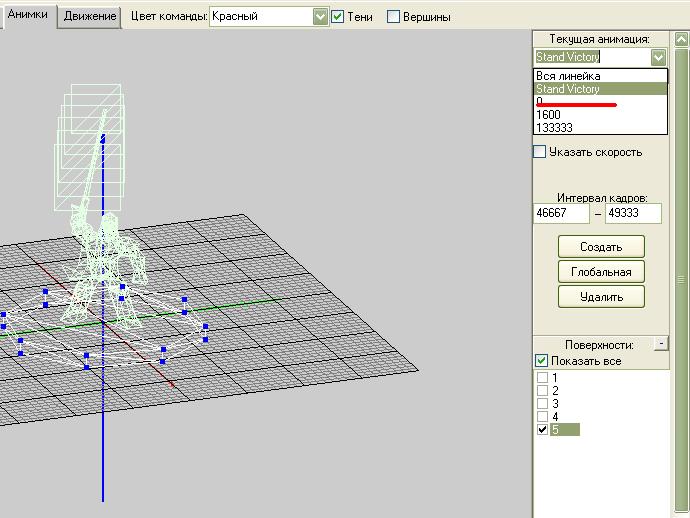Screen dimensions: 690x518
Task: Tick the Указать скорость checkbox
Action: (540, 152)
